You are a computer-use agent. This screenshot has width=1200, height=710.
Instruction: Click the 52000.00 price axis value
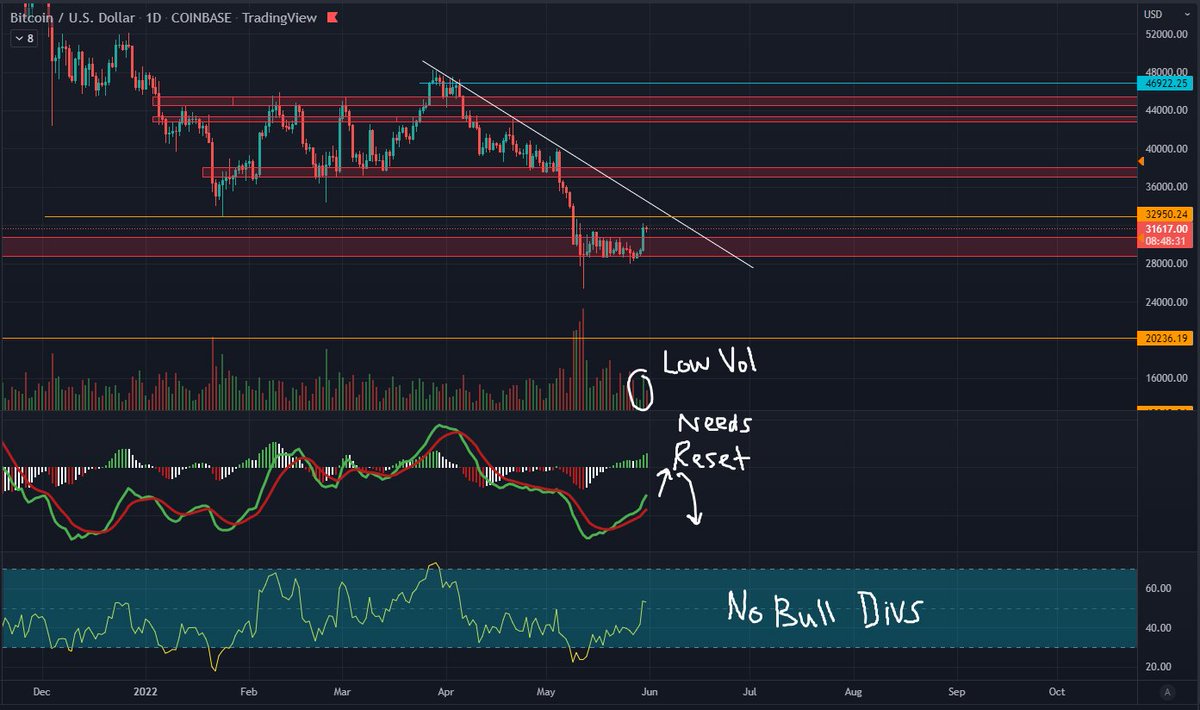pos(1165,34)
